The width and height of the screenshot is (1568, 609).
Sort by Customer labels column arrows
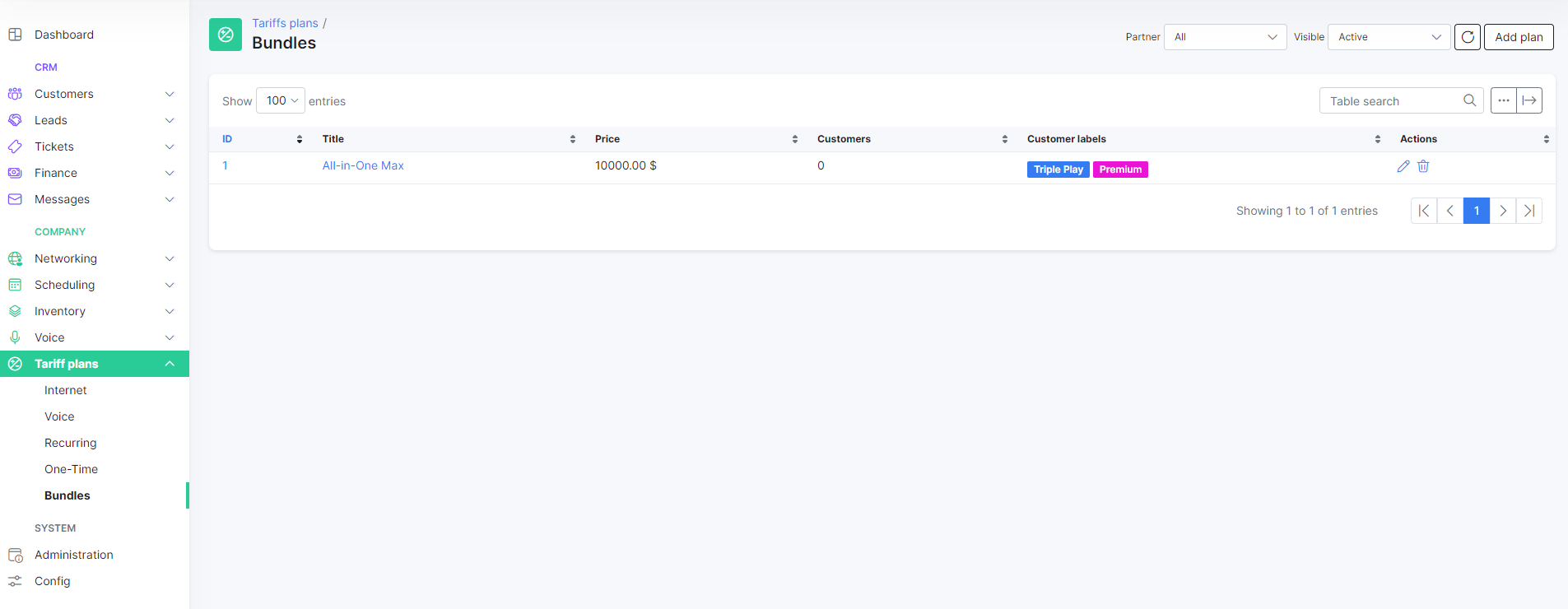(x=1378, y=139)
